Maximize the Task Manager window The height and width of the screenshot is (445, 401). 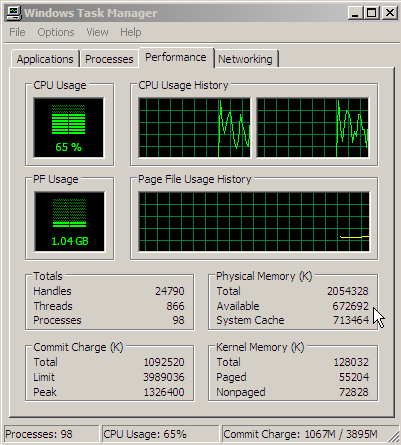[372, 13]
